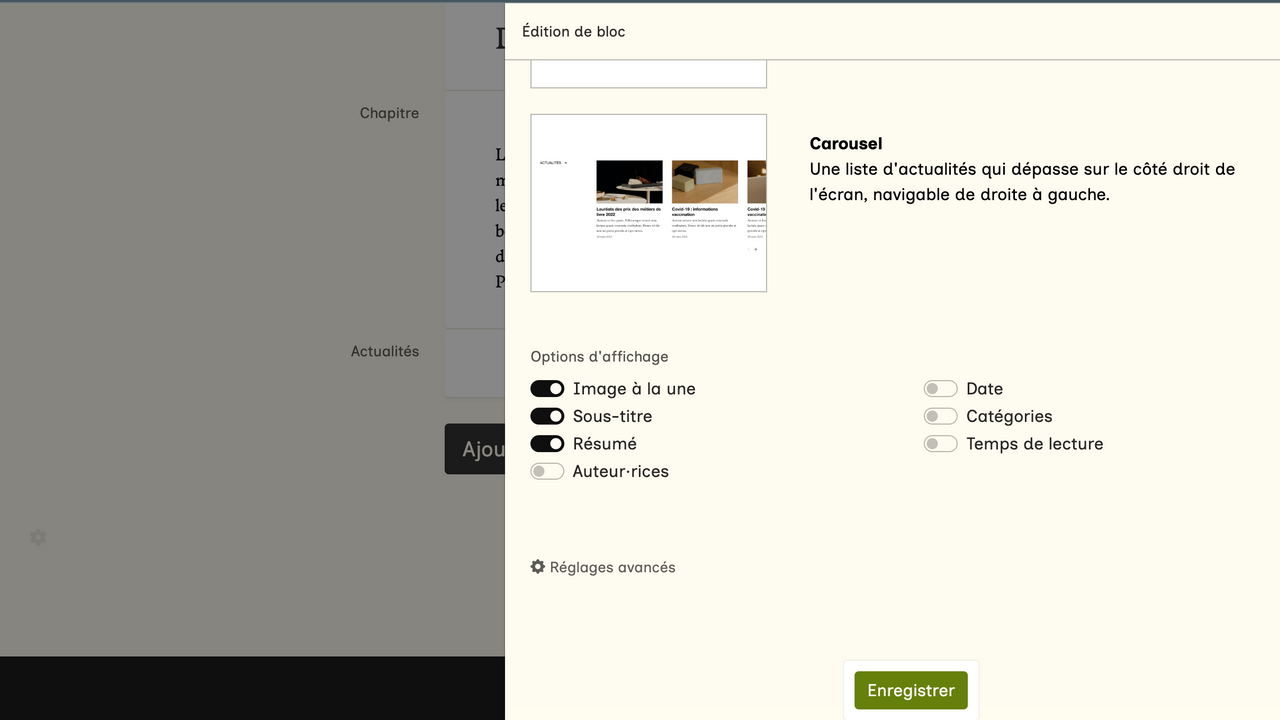Enable the Auteur·rices toggle

coord(547,471)
